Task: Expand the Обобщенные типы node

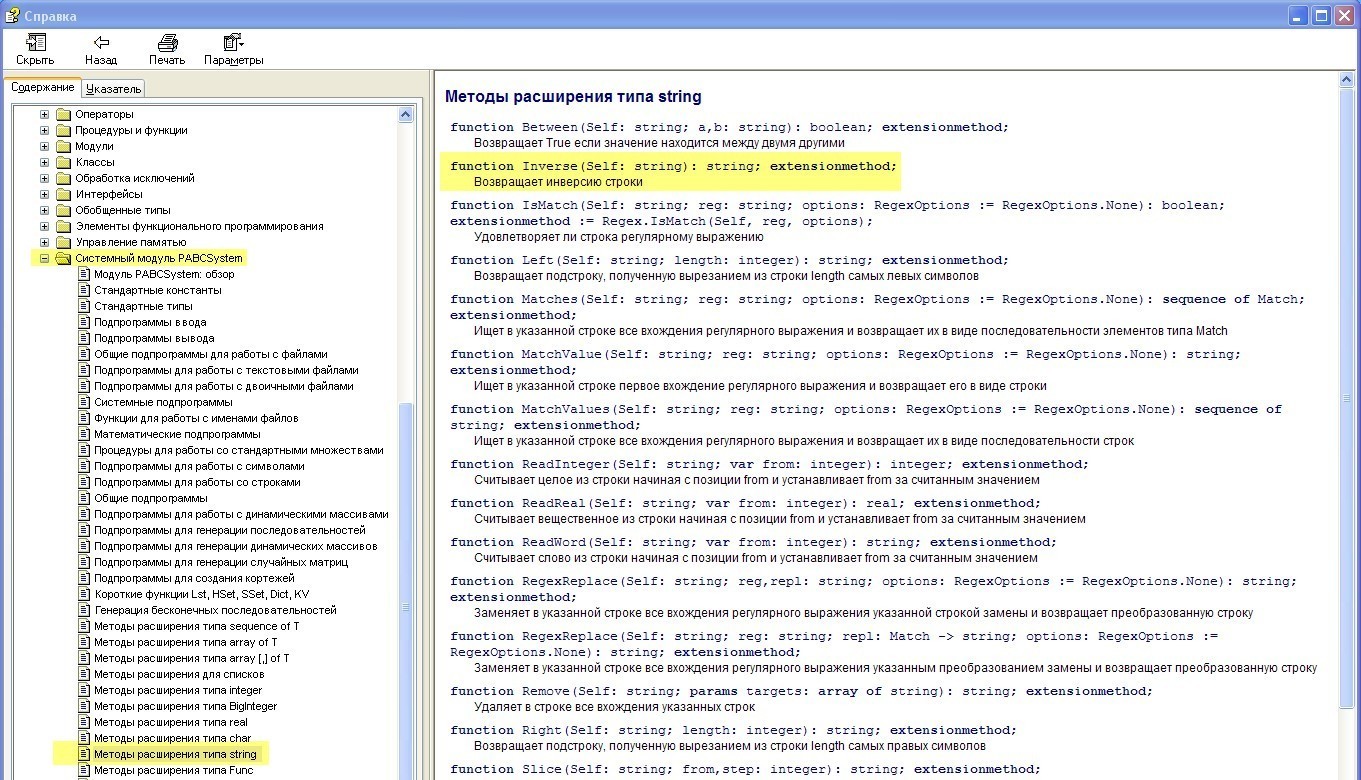Action: click(44, 210)
